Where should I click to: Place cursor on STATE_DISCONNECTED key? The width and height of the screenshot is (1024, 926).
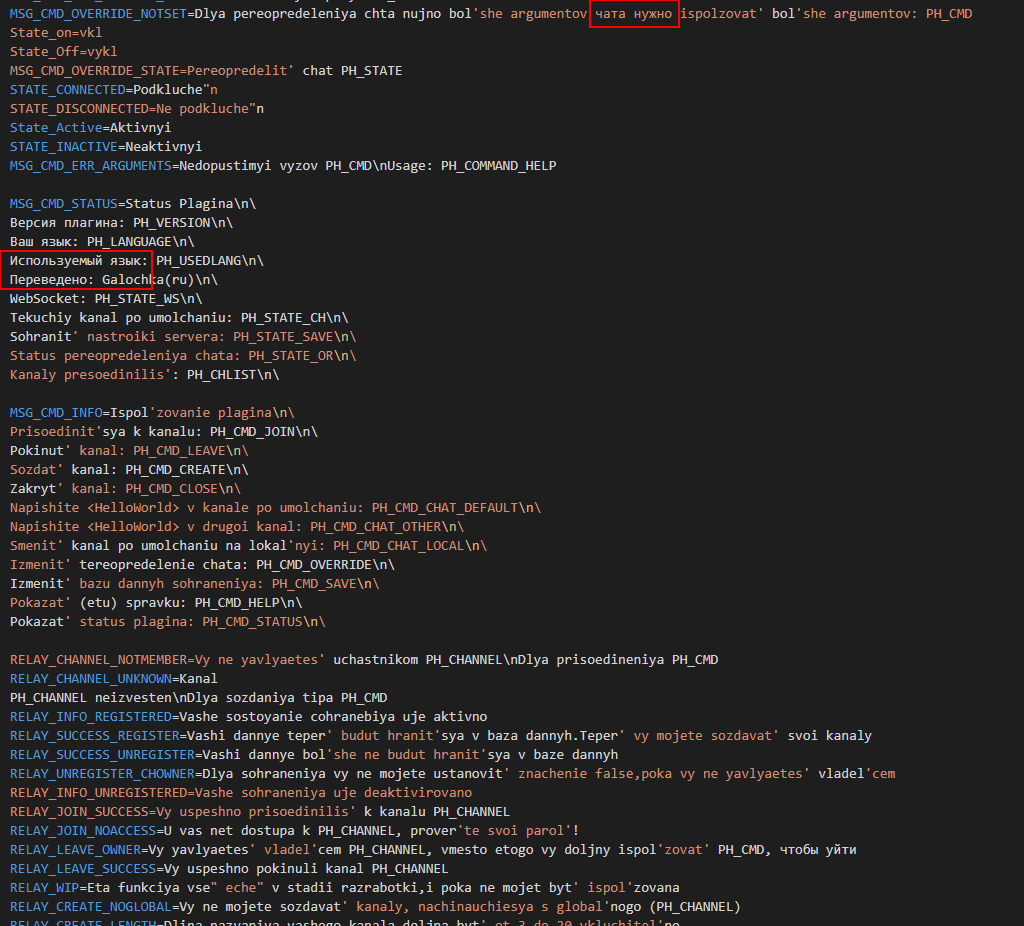pos(78,109)
